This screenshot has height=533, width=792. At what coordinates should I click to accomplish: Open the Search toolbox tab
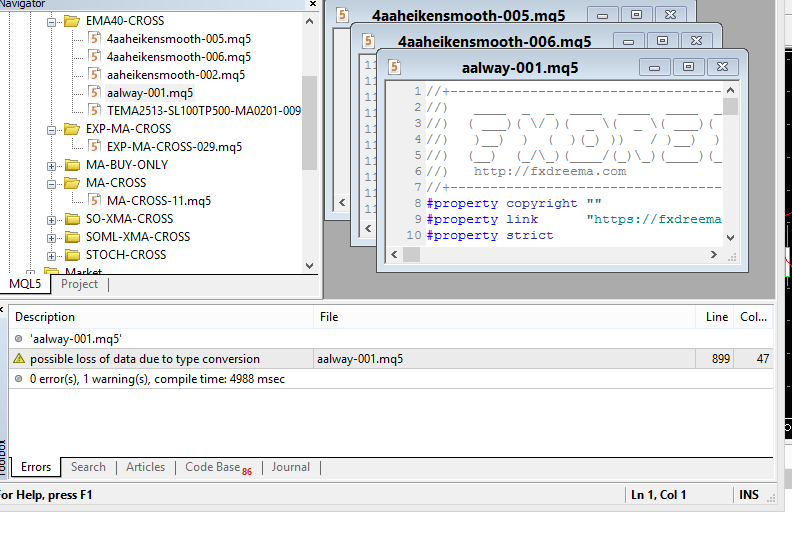(x=88, y=467)
